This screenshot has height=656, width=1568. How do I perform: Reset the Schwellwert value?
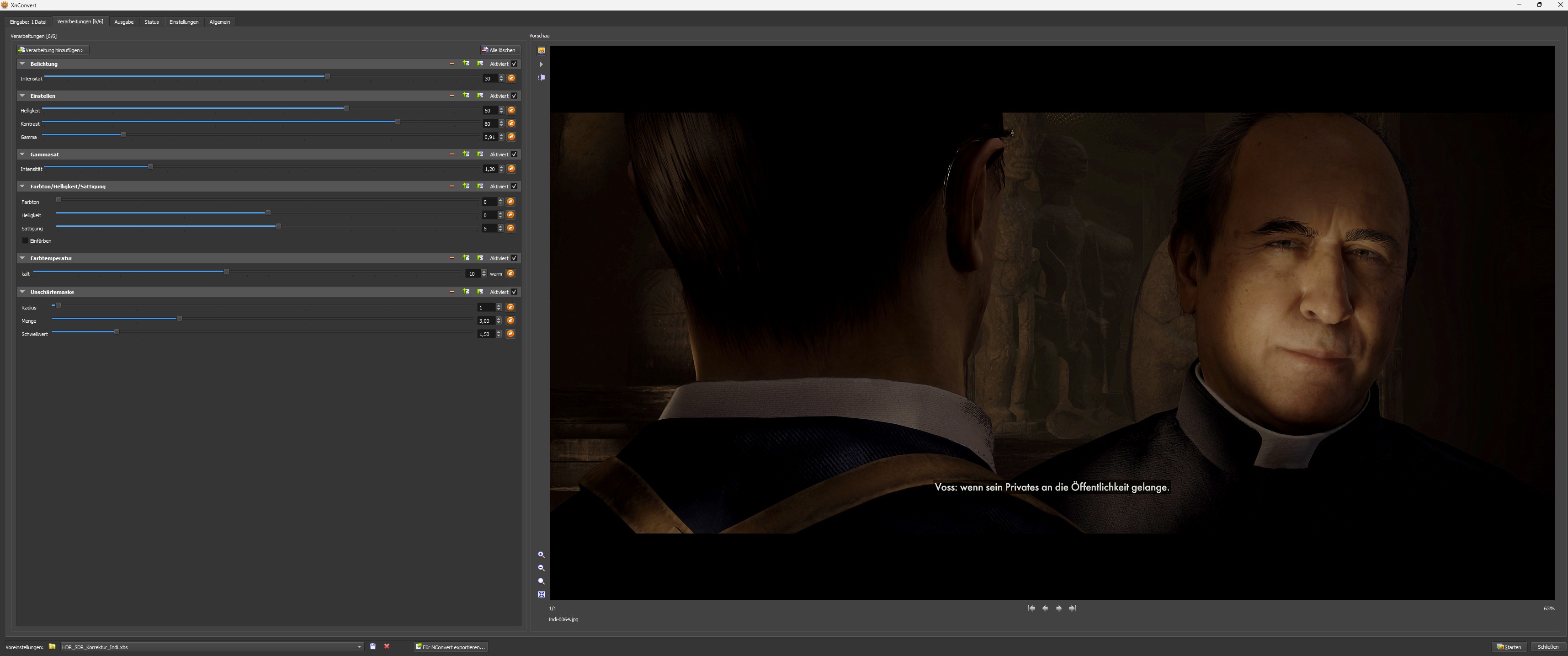coord(510,334)
